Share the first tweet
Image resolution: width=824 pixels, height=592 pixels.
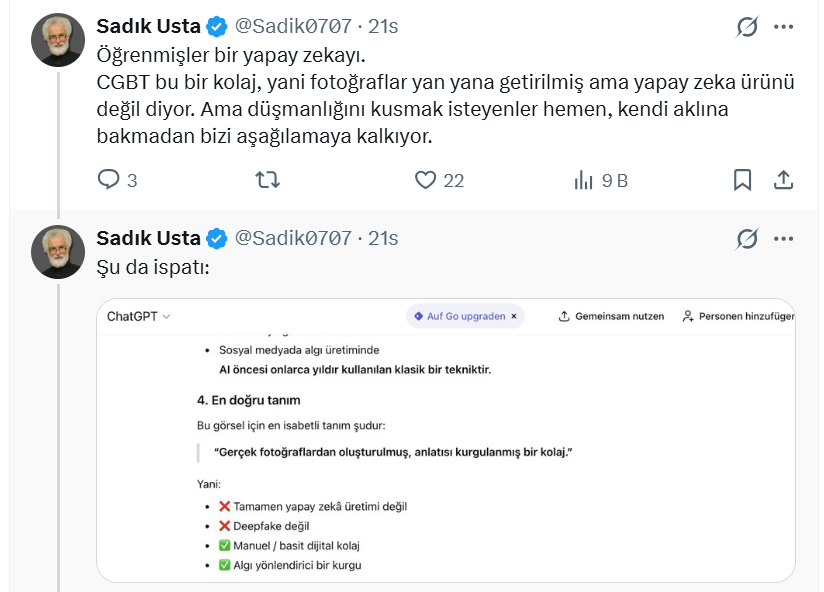pos(785,180)
